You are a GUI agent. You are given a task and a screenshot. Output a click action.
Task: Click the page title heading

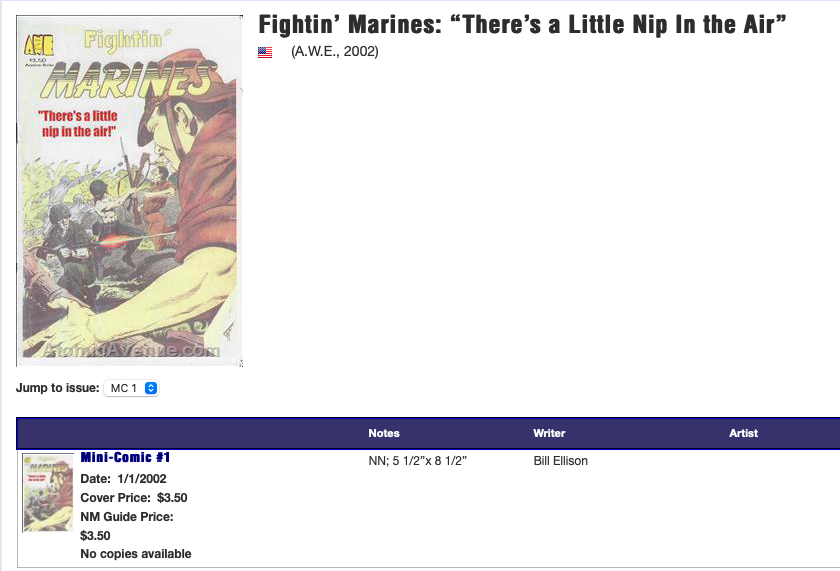[522, 24]
